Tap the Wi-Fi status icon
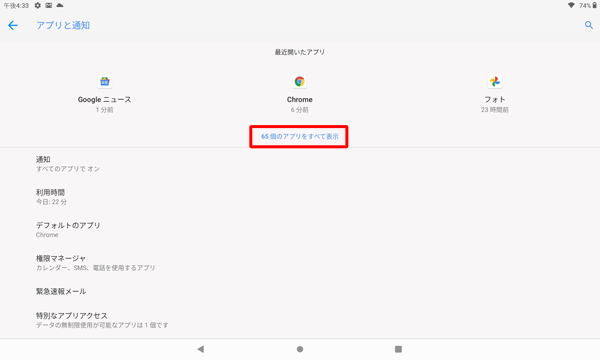This screenshot has width=600, height=360. (571, 5)
